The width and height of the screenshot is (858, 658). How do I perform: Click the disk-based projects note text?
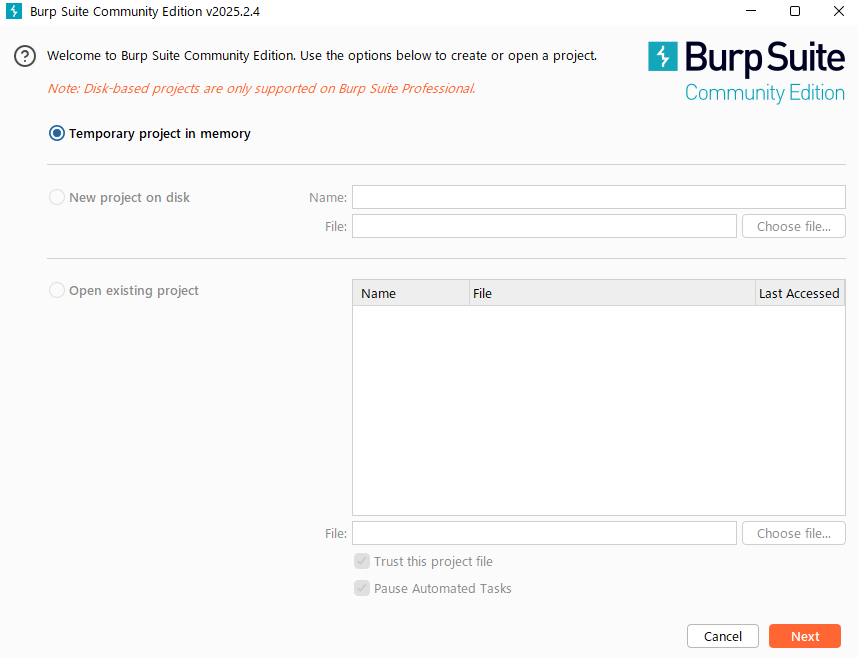click(262, 88)
